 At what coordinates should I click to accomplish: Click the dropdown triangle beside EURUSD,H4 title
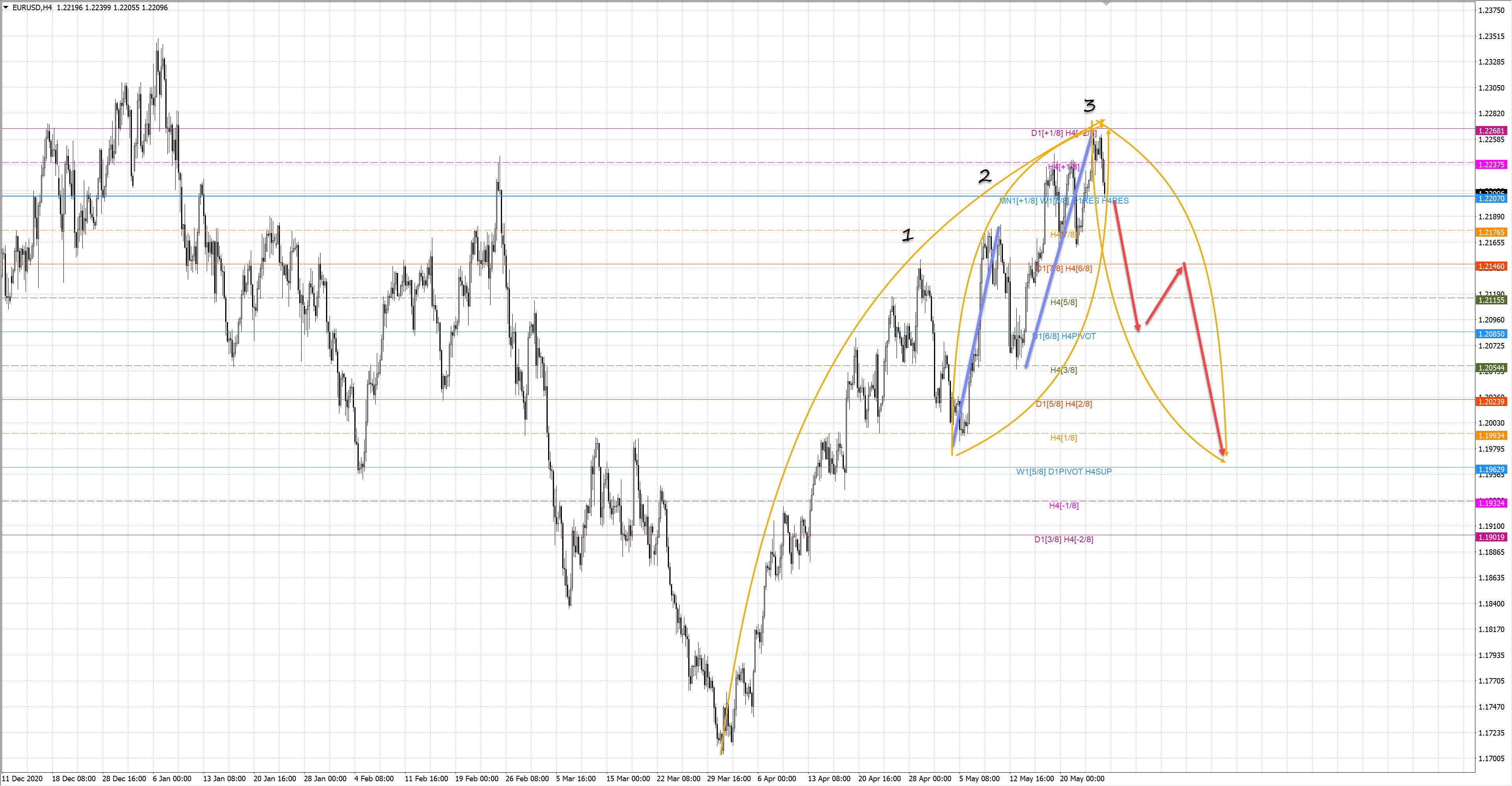6,7
